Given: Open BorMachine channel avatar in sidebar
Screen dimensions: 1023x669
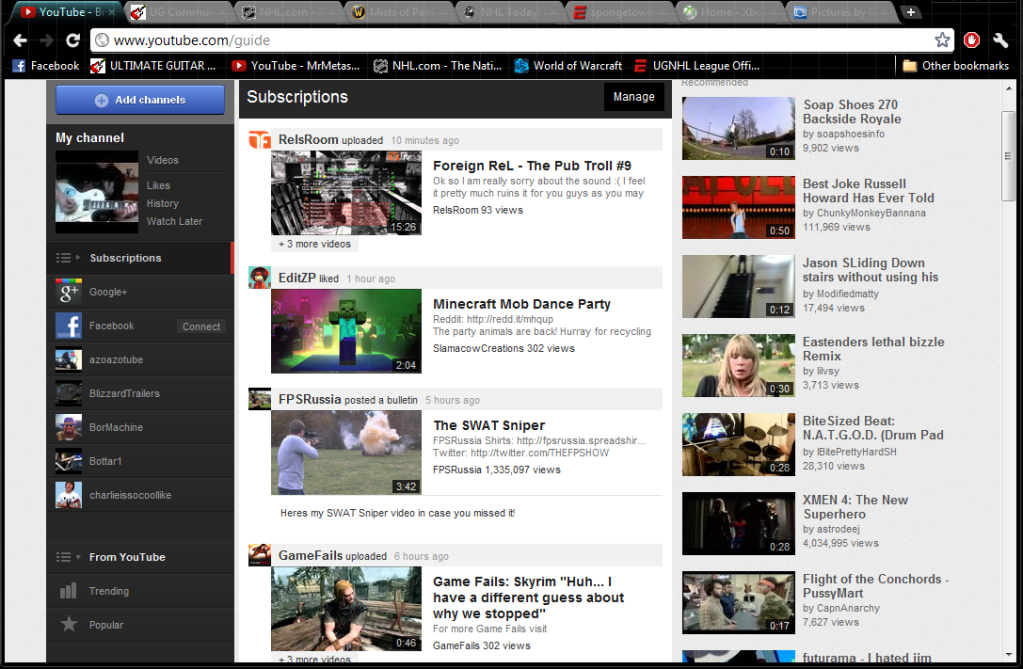Looking at the screenshot, I should [x=68, y=428].
